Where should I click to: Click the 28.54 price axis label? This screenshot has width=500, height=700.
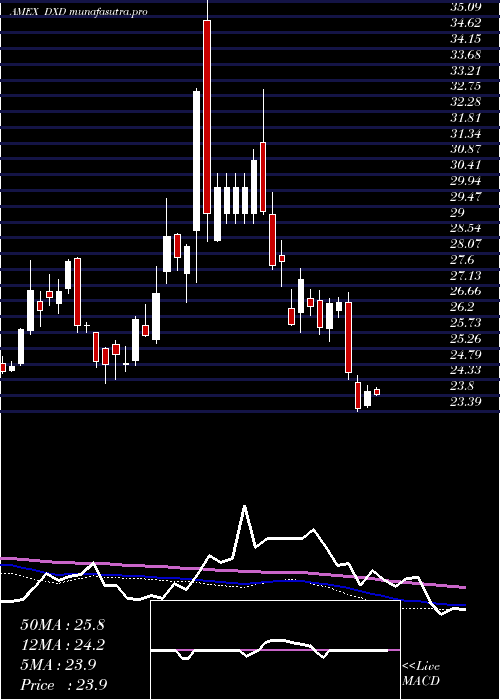[x=466, y=228]
